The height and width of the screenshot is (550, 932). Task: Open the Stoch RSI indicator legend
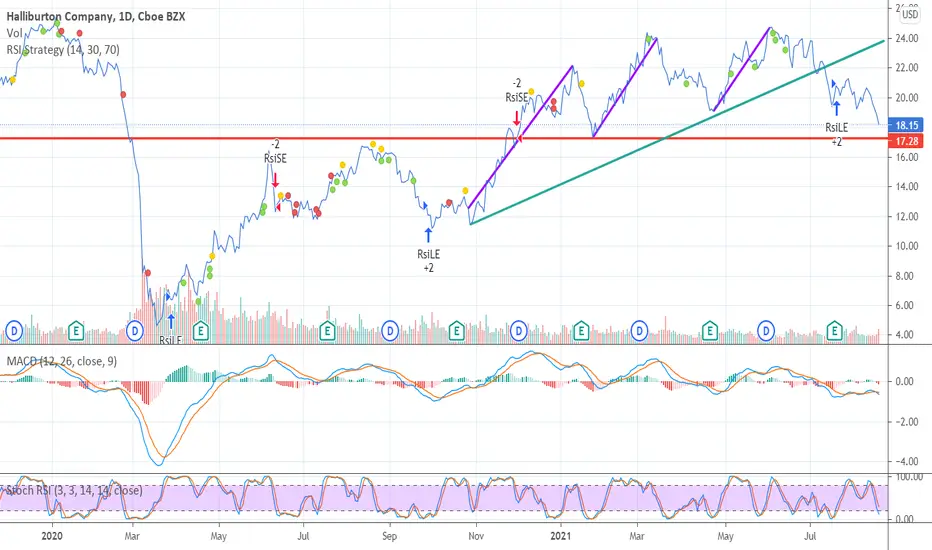[74, 491]
